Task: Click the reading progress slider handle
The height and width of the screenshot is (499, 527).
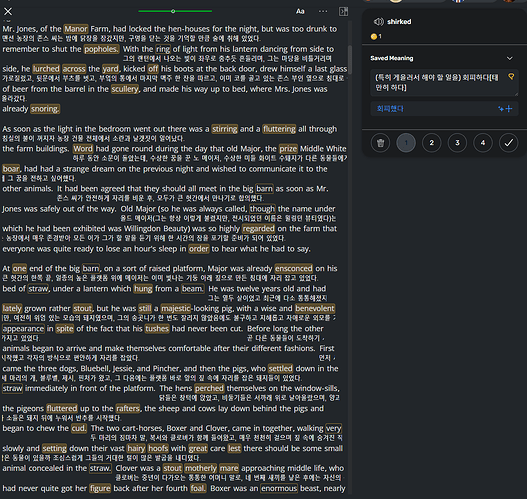Action: pyautogui.click(x=173, y=11)
